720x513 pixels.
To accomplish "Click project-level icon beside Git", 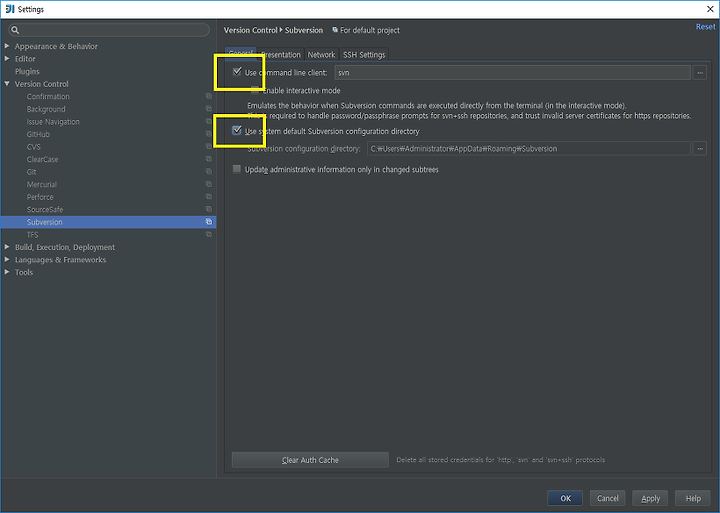I will [209, 172].
